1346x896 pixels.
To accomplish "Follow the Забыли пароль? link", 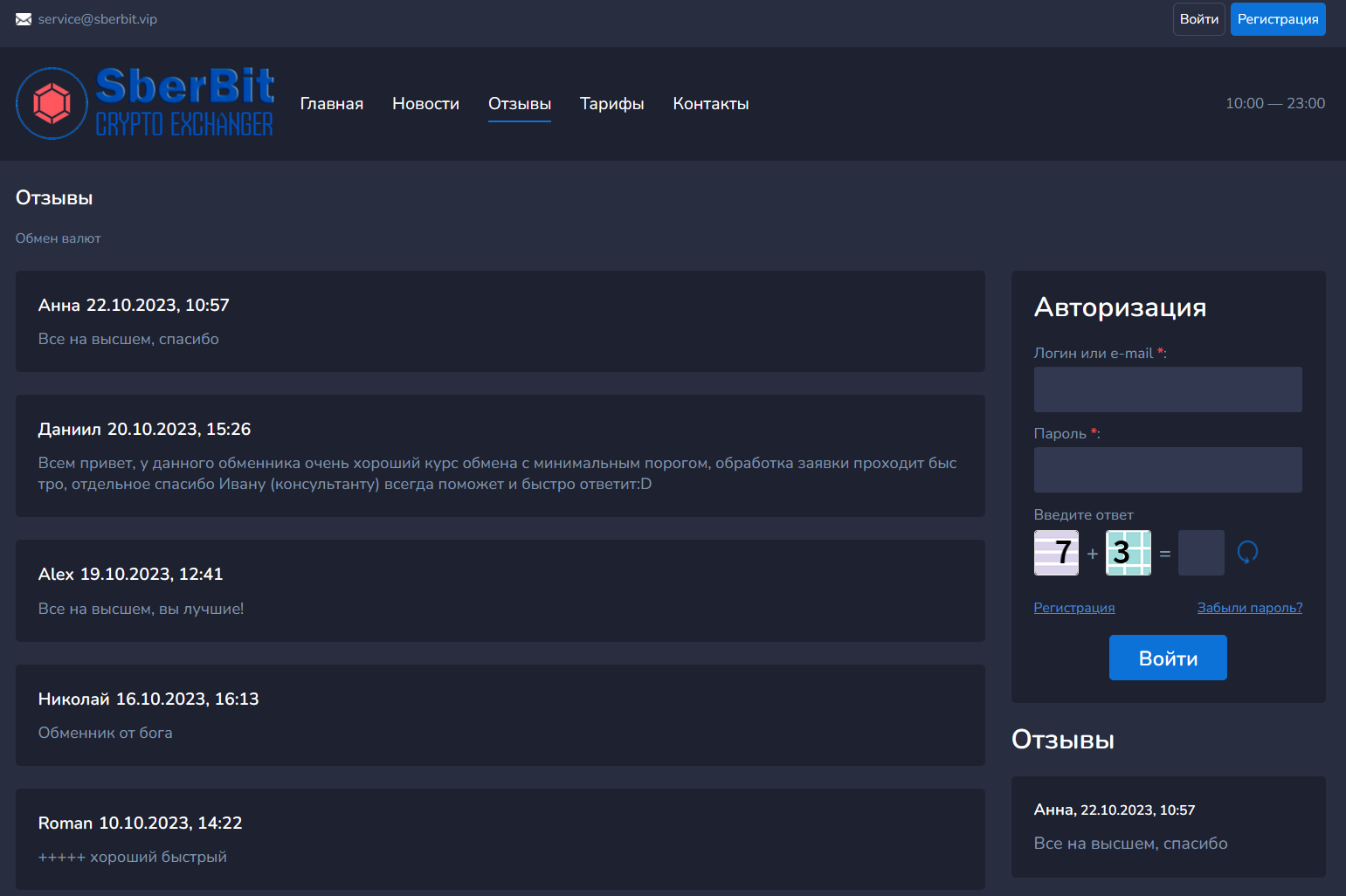I will [1250, 608].
